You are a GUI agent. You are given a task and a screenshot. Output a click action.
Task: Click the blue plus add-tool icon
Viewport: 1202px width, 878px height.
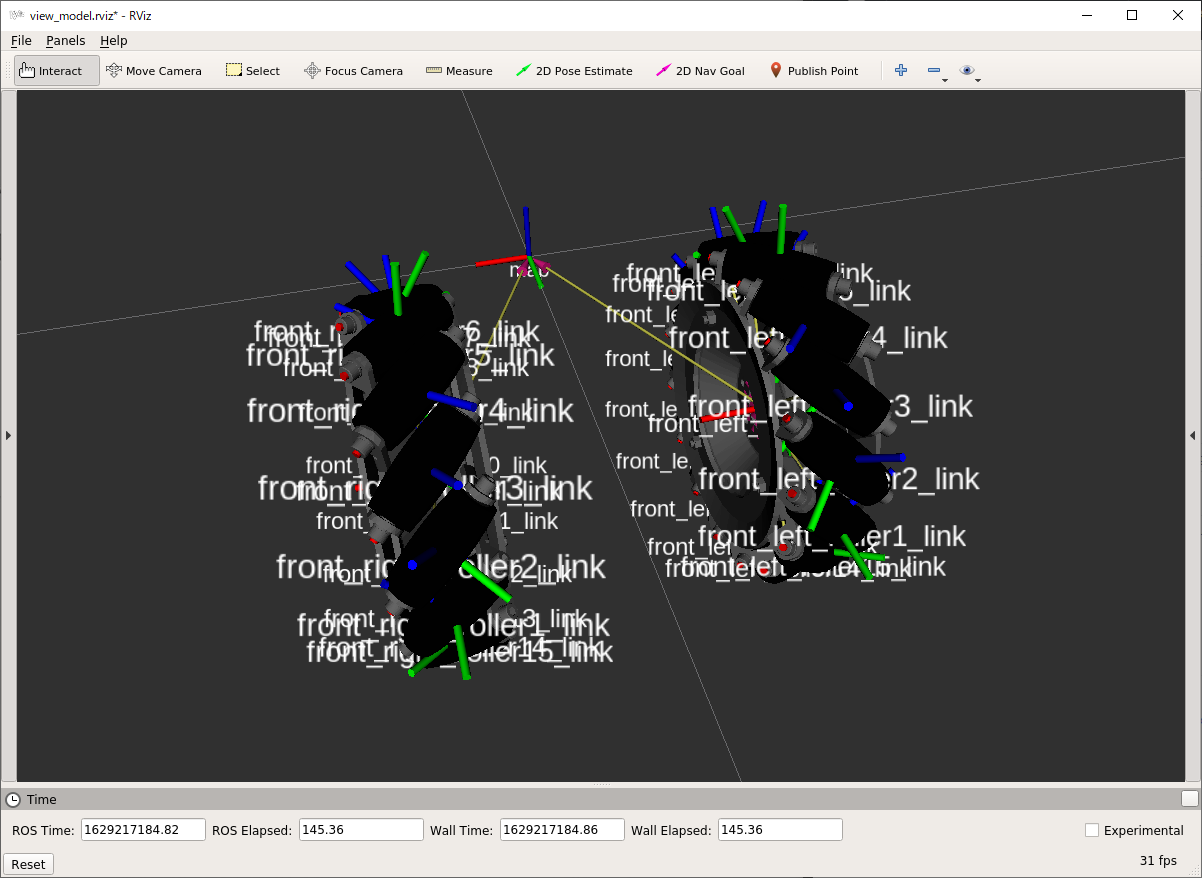901,70
